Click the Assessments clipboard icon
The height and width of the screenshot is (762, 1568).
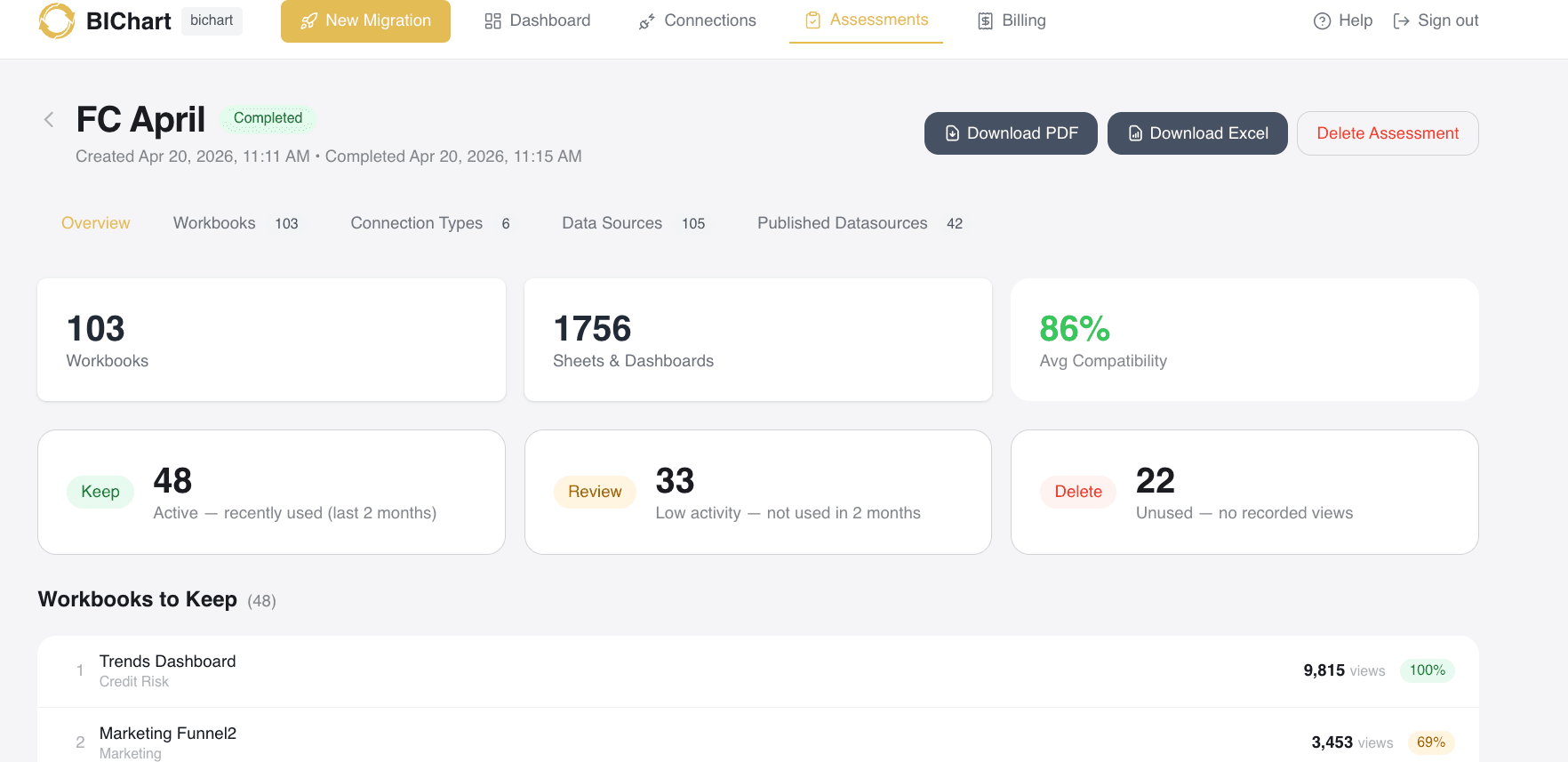812,20
